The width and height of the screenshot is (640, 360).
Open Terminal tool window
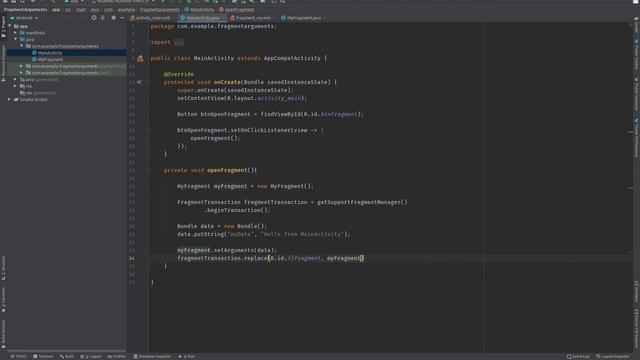(x=43, y=357)
